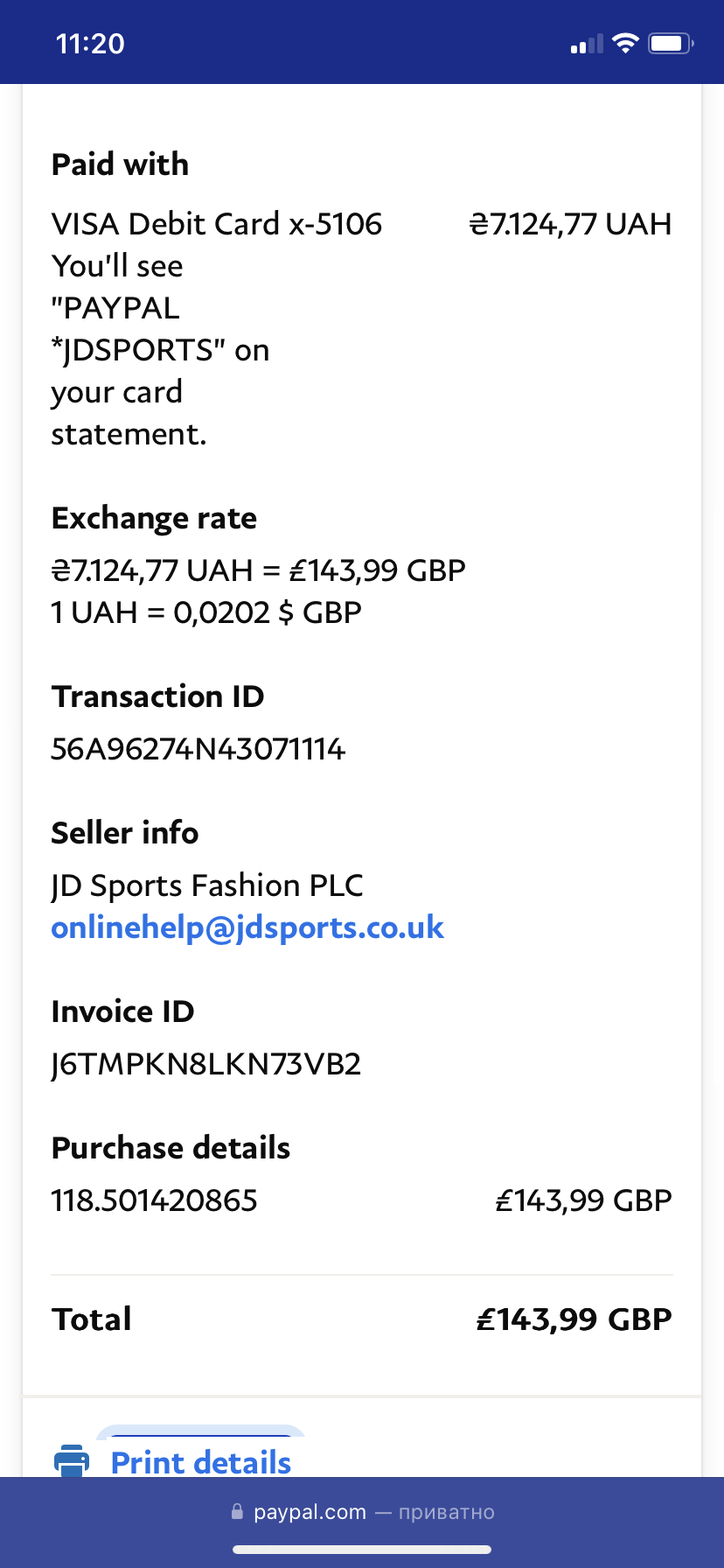Tap the home indicator bar

point(362,1550)
